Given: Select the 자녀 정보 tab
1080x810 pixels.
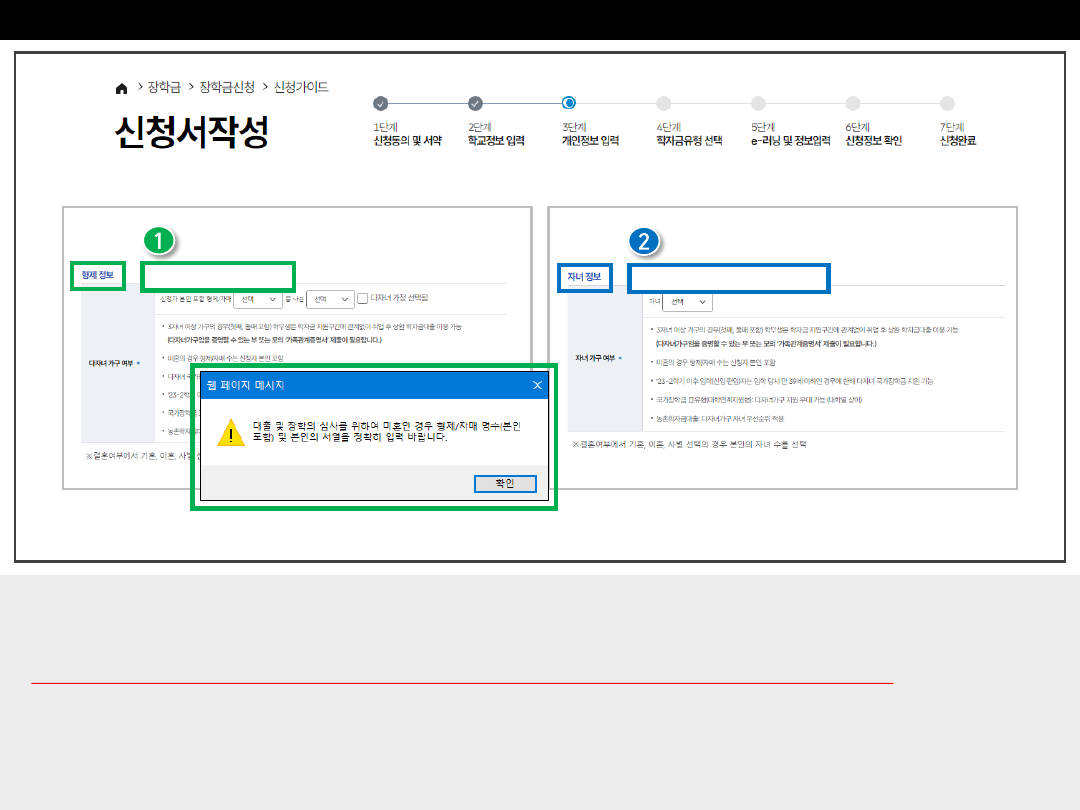Looking at the screenshot, I should coord(584,276).
